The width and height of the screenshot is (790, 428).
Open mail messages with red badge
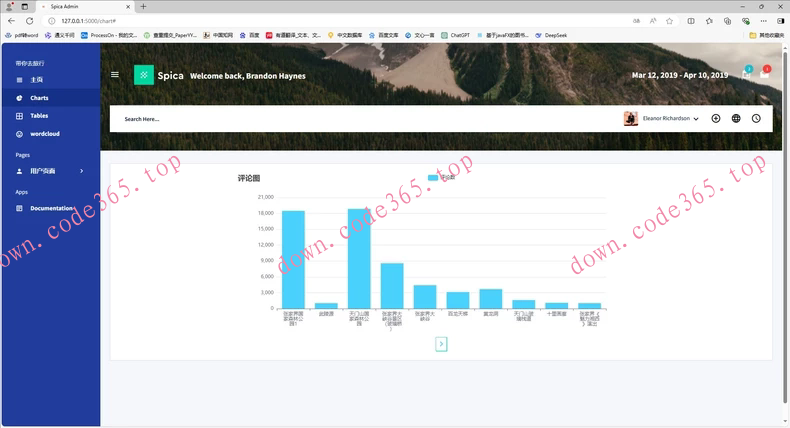click(x=765, y=73)
